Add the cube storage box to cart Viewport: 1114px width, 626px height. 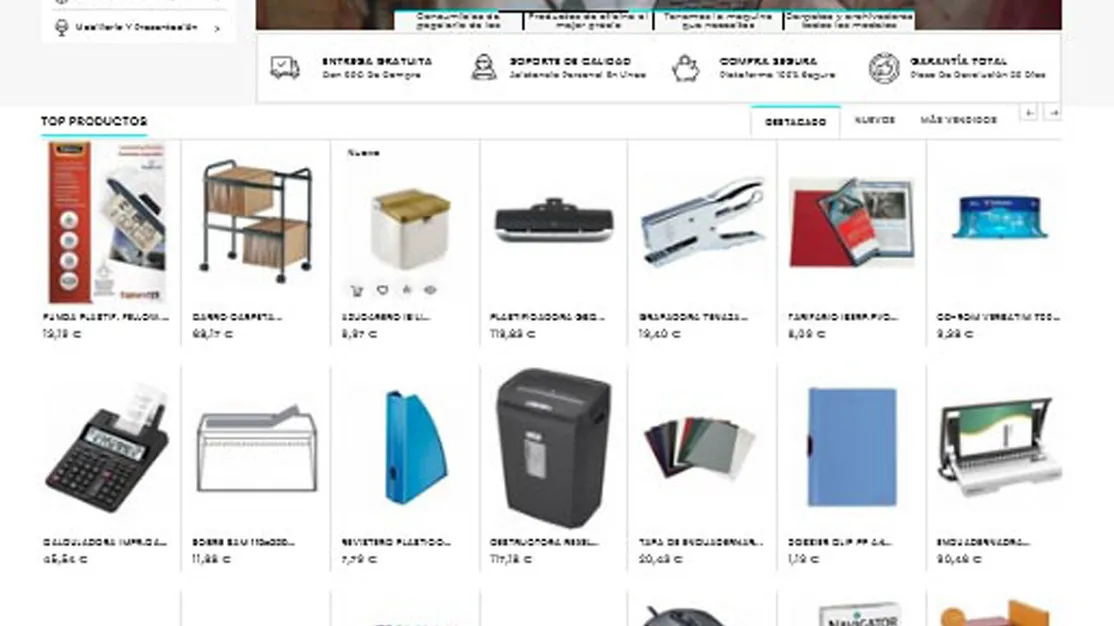(x=357, y=290)
